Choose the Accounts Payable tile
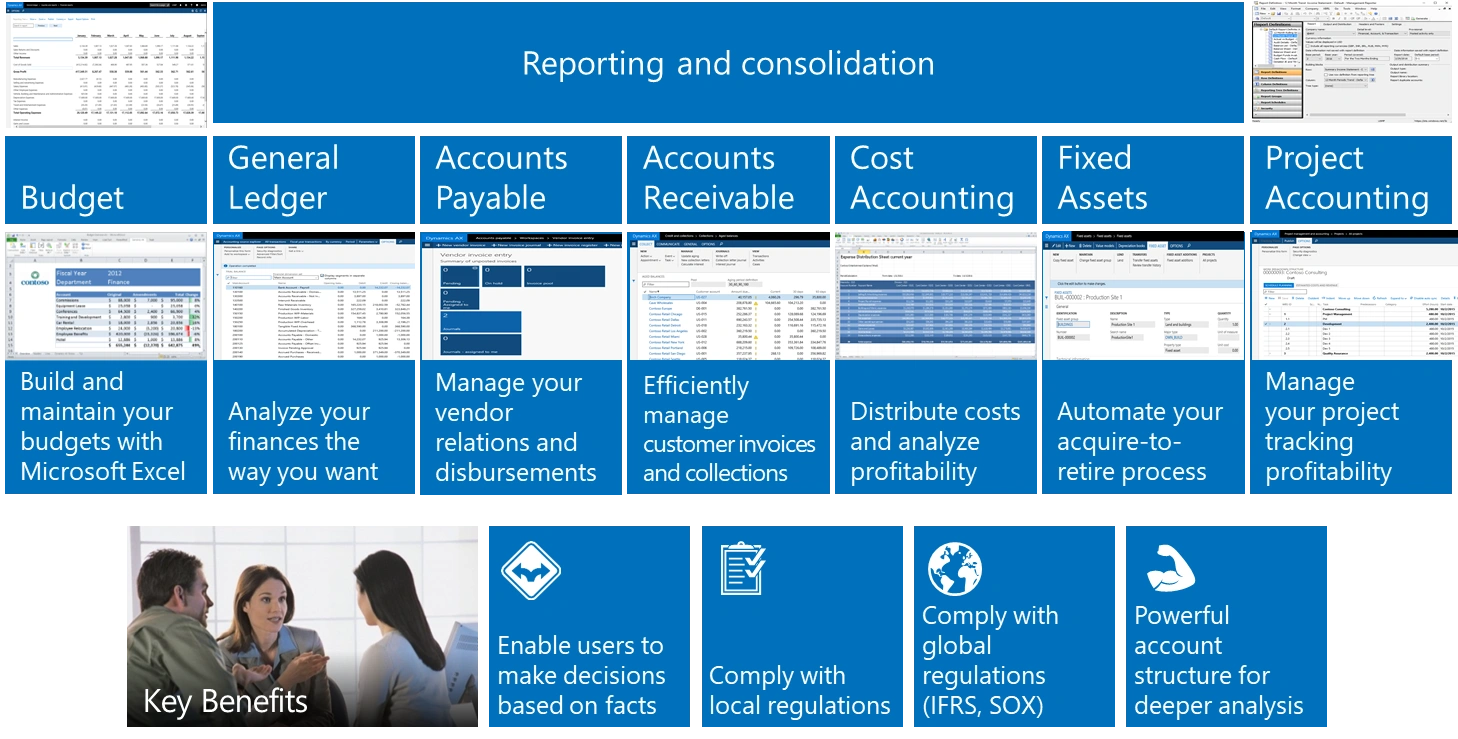This screenshot has width=1458, height=739. pyautogui.click(x=521, y=181)
